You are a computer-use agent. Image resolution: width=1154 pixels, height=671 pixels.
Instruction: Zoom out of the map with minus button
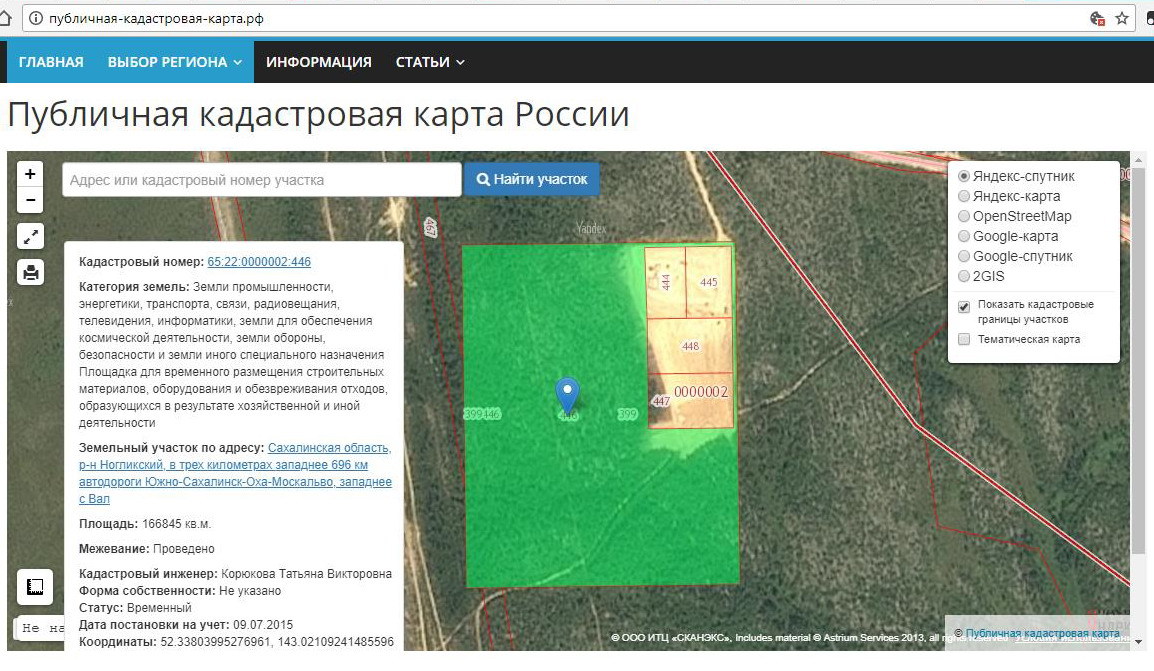(x=30, y=200)
